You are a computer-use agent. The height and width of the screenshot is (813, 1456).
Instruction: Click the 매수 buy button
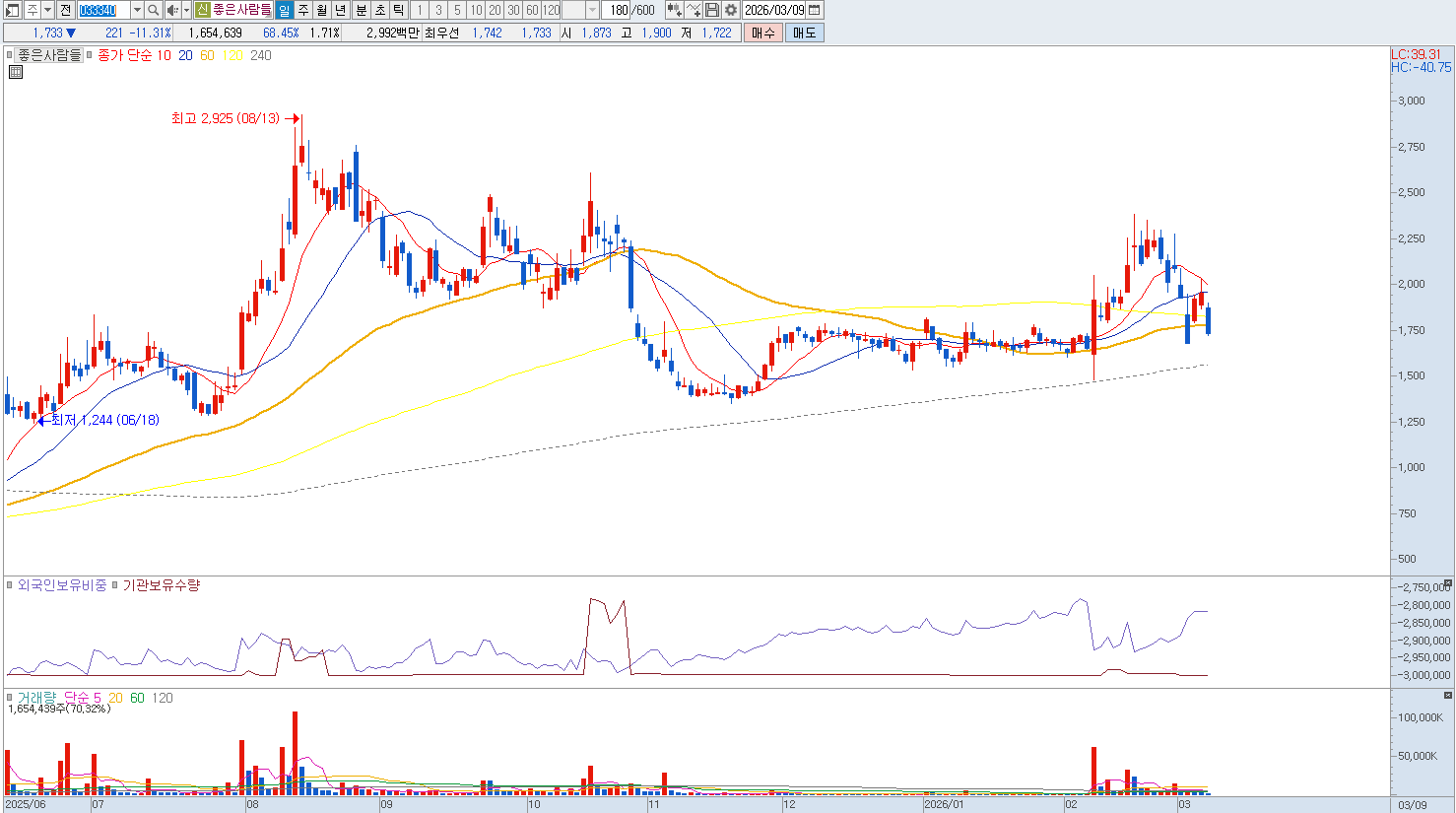tap(762, 33)
